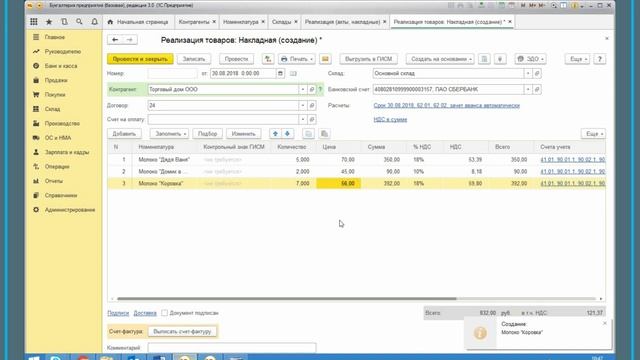Viewport: 640px width, 360px height.
Task: Focus the Комментарий input field
Action: pyautogui.click(x=232, y=348)
